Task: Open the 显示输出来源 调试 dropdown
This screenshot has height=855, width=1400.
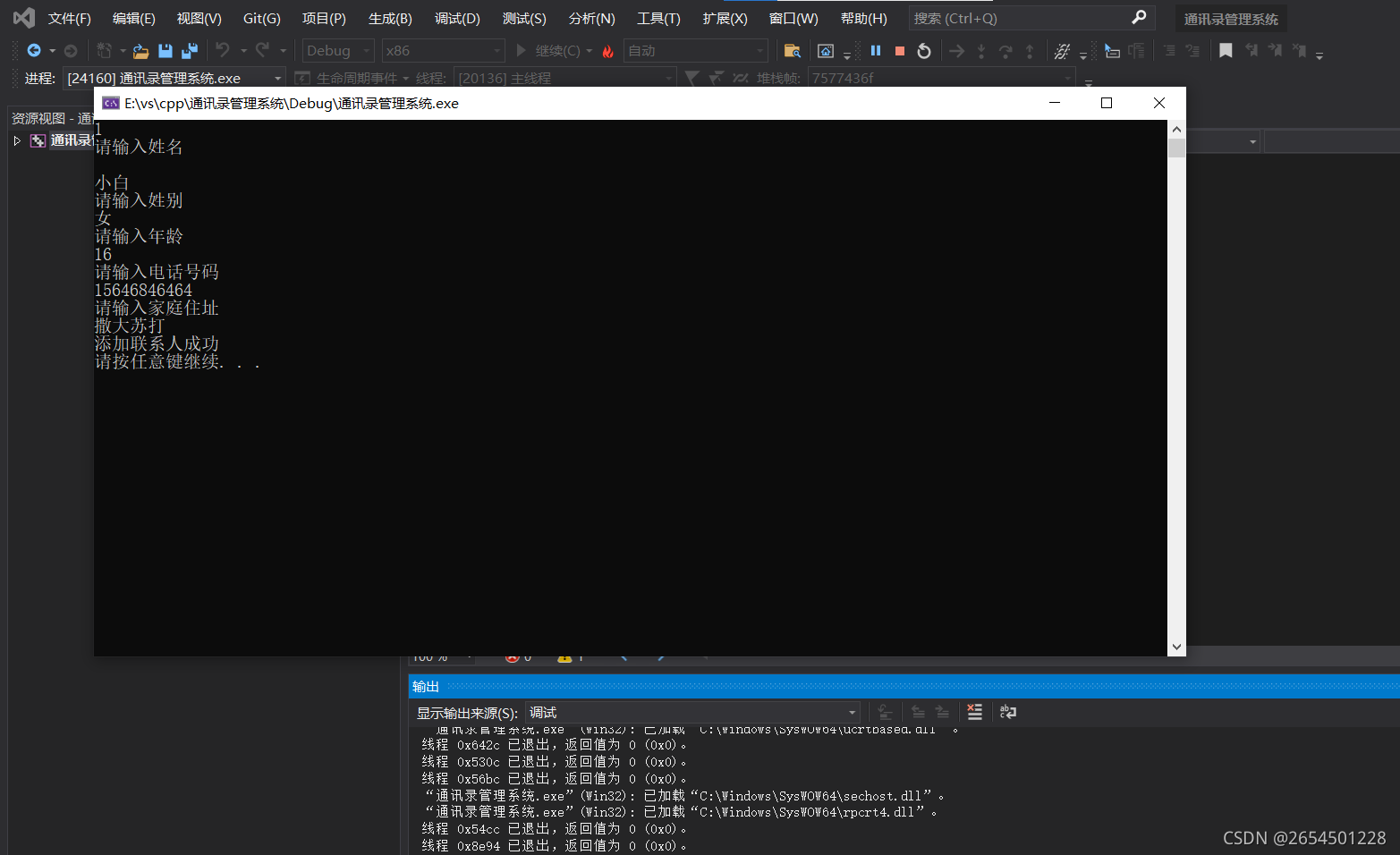Action: [692, 713]
